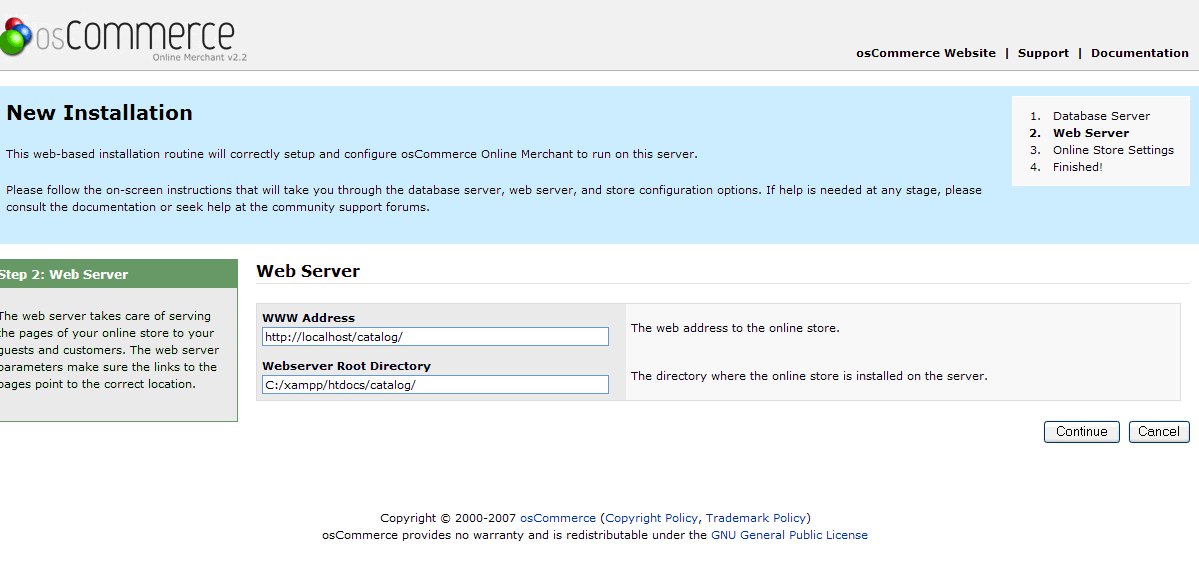The image size is (1199, 563).
Task: Click the Step 2: Web Server header
Action: point(119,274)
